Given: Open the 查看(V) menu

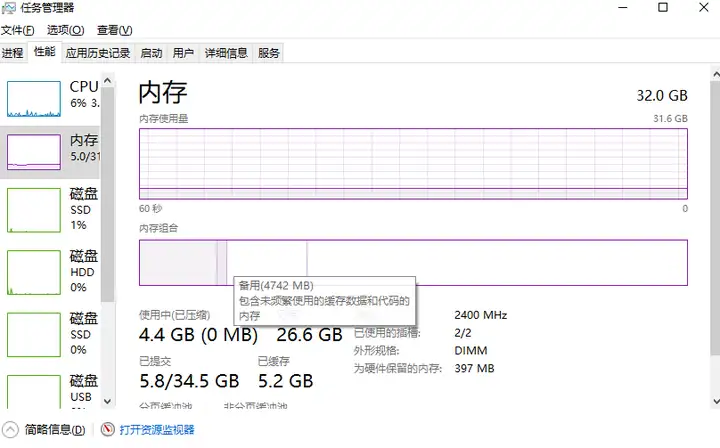Looking at the screenshot, I should [114, 31].
